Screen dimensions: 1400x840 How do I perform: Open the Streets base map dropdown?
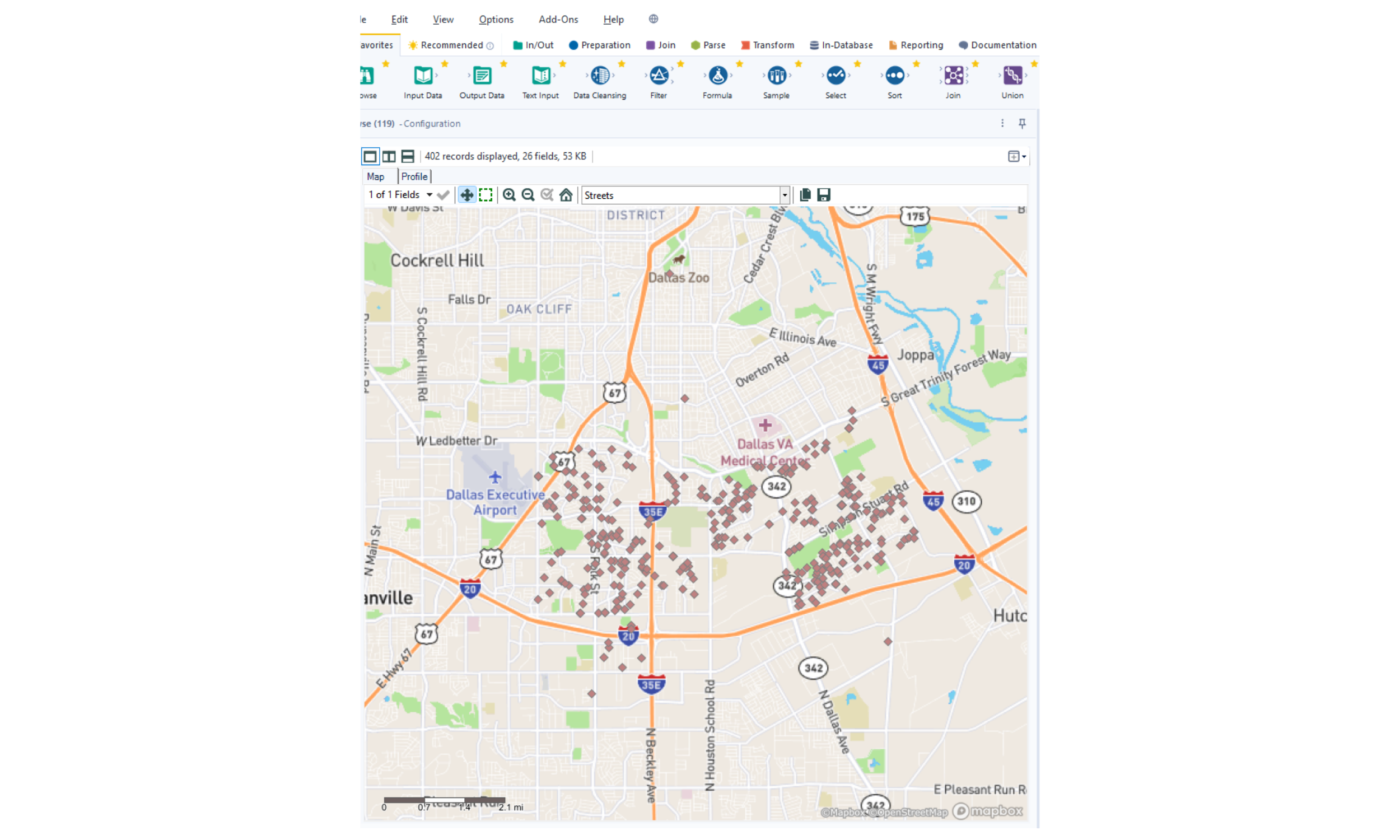point(785,195)
